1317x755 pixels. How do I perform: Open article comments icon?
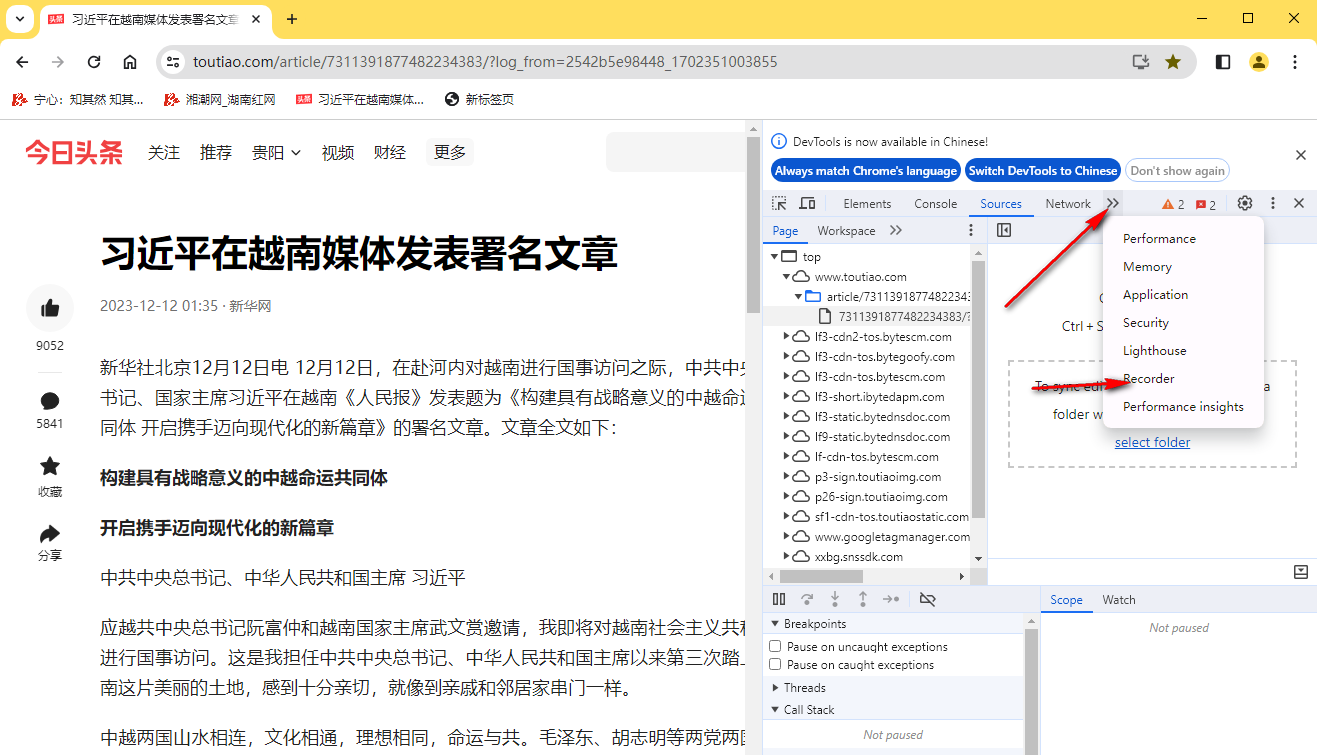[50, 401]
